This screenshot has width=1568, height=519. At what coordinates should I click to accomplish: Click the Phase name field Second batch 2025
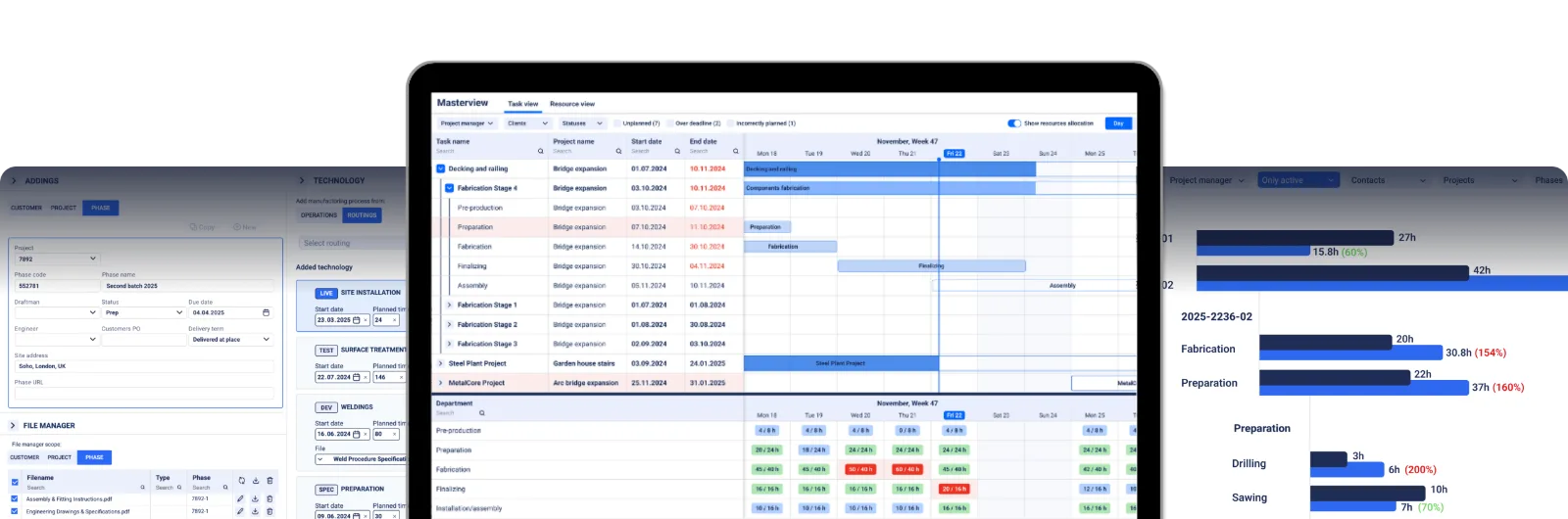(x=187, y=286)
